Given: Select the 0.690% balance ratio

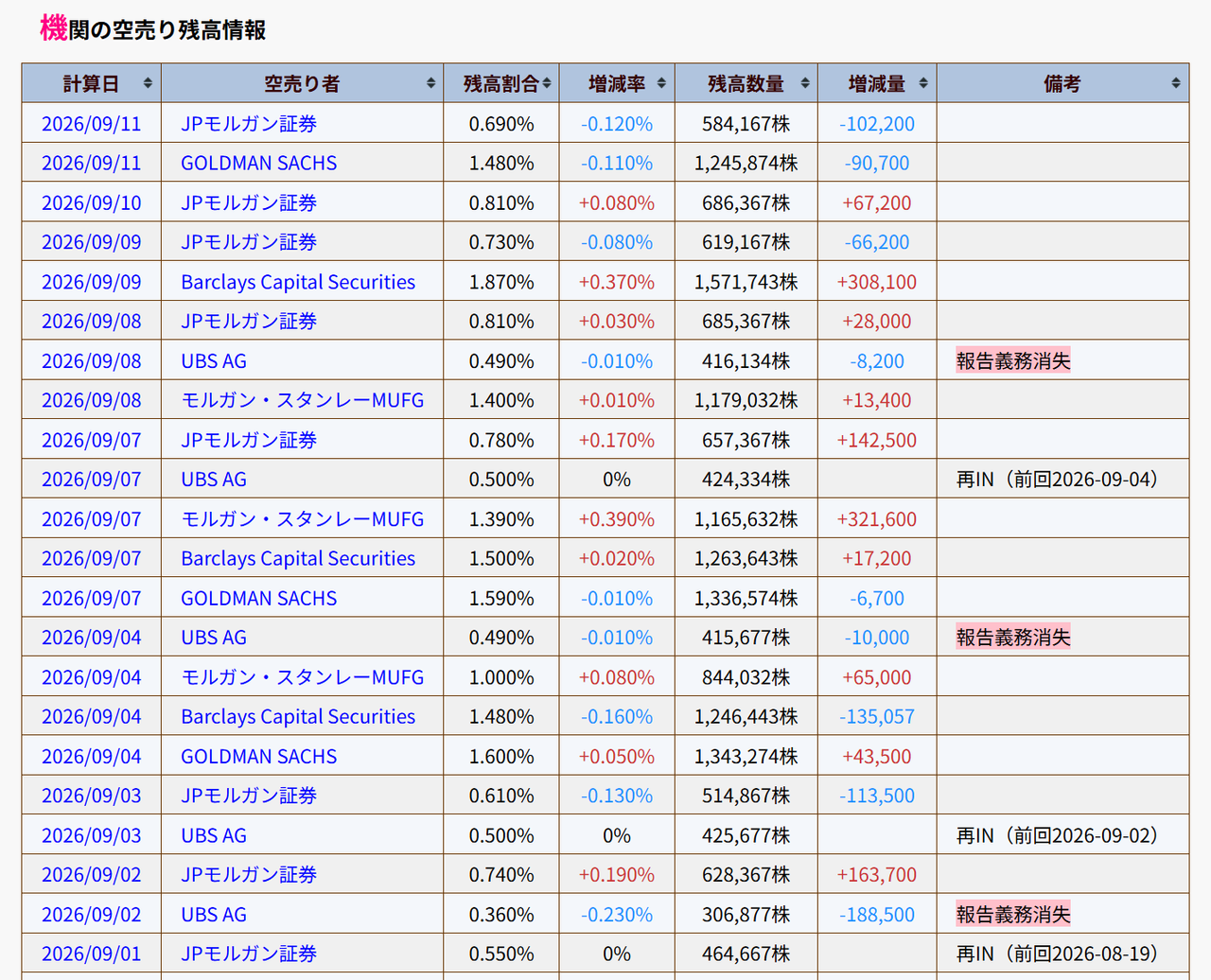Looking at the screenshot, I should click(x=501, y=123).
